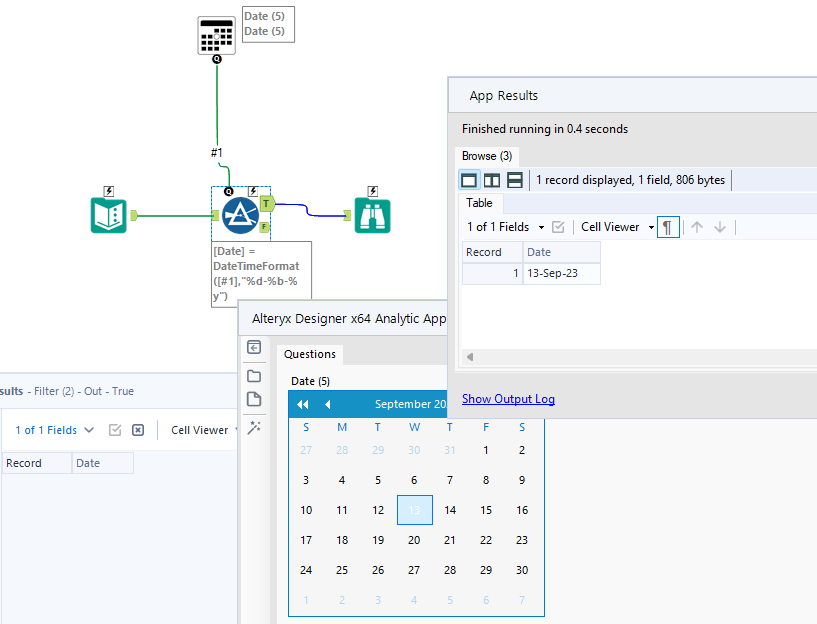Click the Record column header in App Results

point(492,252)
